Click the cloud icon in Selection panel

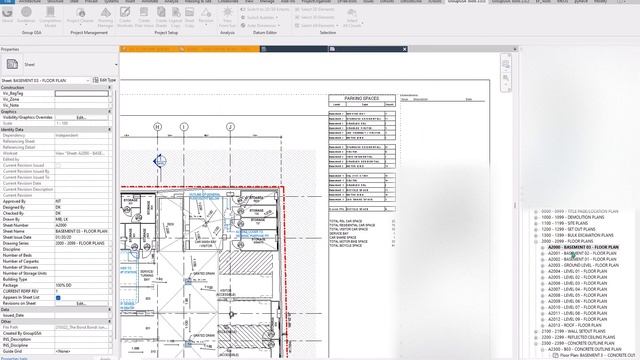pos(351,12)
